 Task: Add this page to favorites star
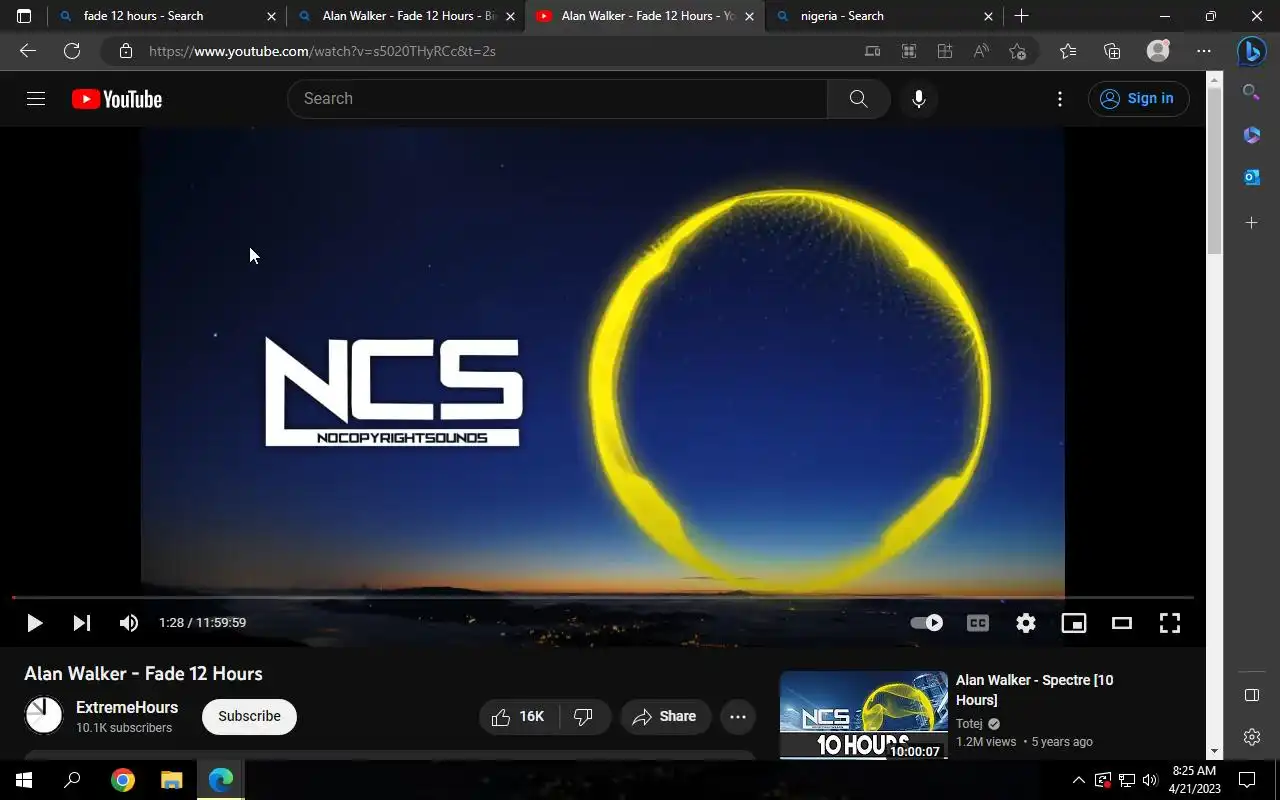pyautogui.click(x=1017, y=51)
